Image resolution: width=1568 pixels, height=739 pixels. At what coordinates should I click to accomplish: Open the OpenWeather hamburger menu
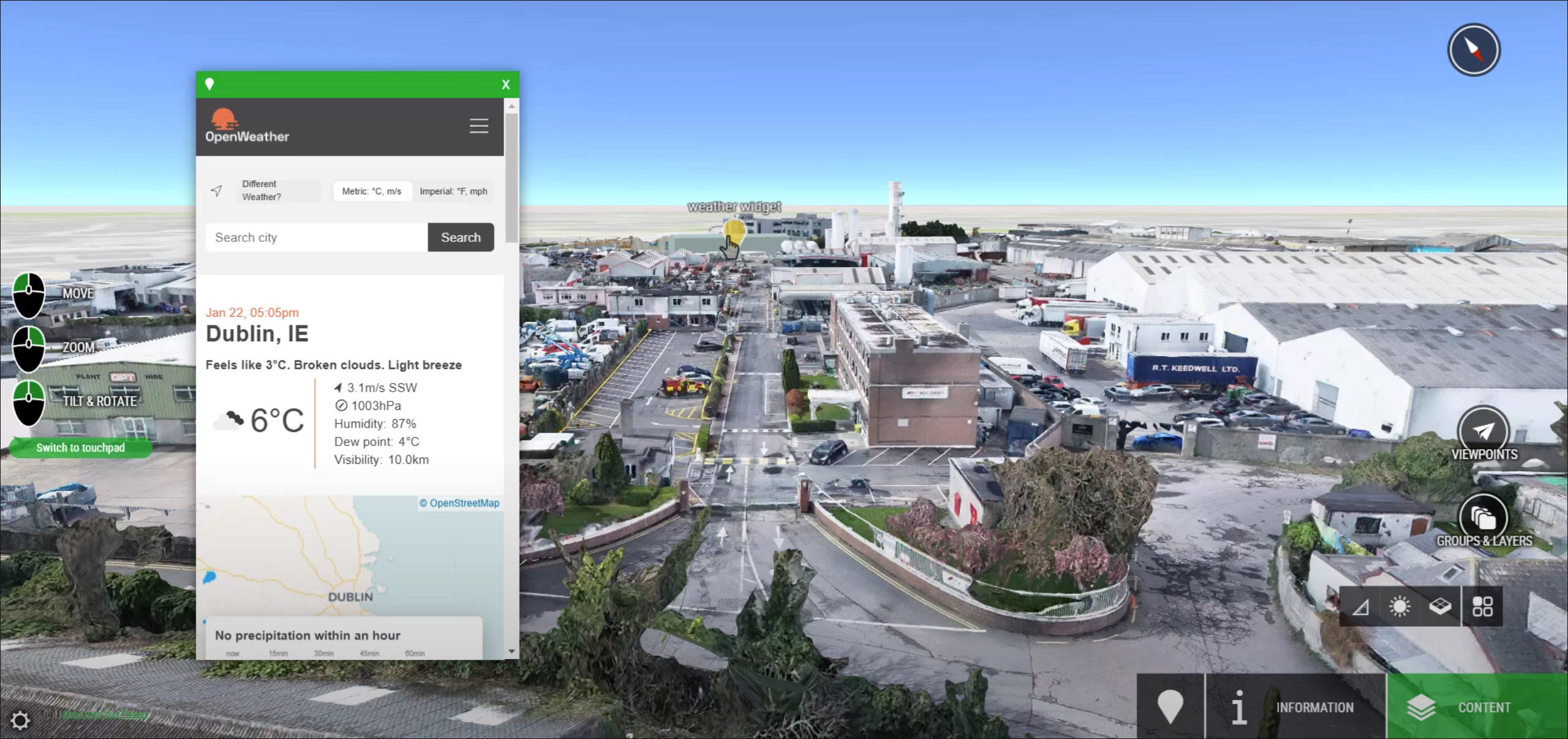pyautogui.click(x=479, y=126)
